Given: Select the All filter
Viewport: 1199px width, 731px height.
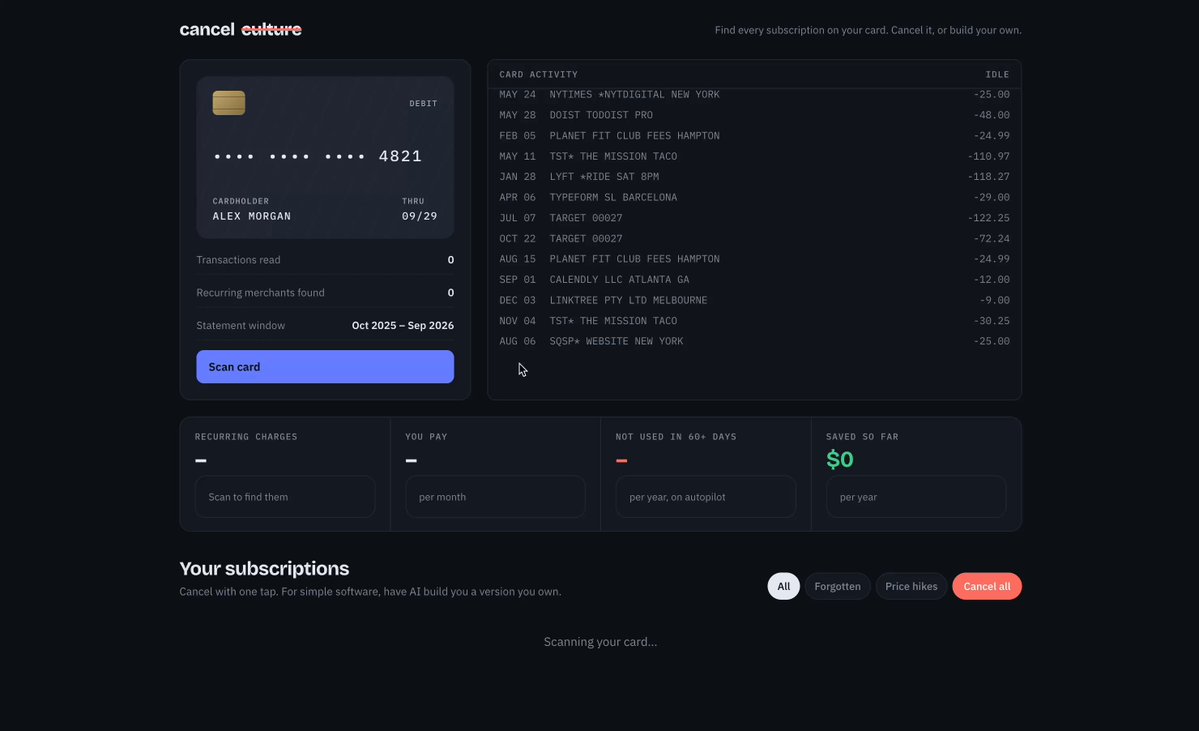Looking at the screenshot, I should coord(783,586).
